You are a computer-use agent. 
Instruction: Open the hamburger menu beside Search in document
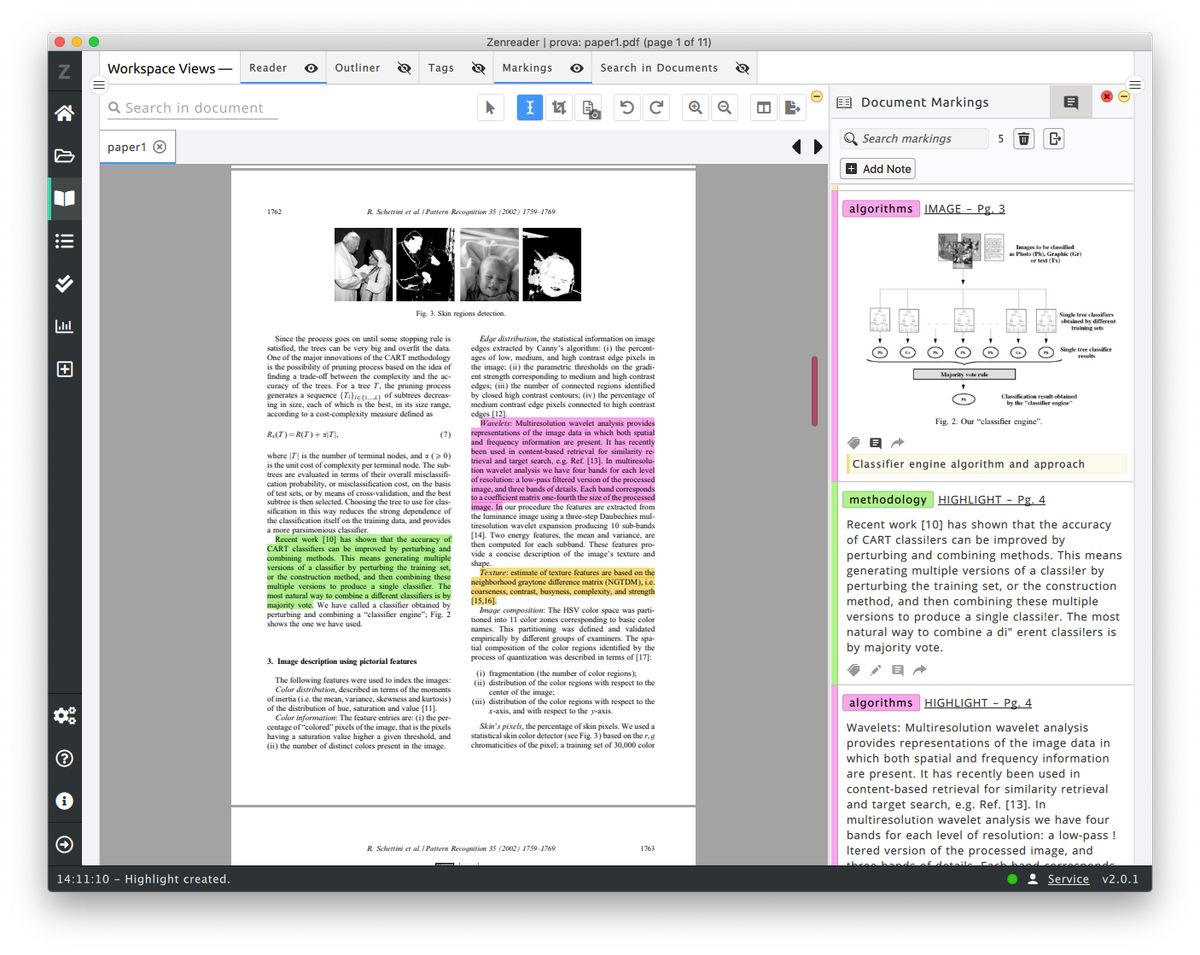point(99,85)
